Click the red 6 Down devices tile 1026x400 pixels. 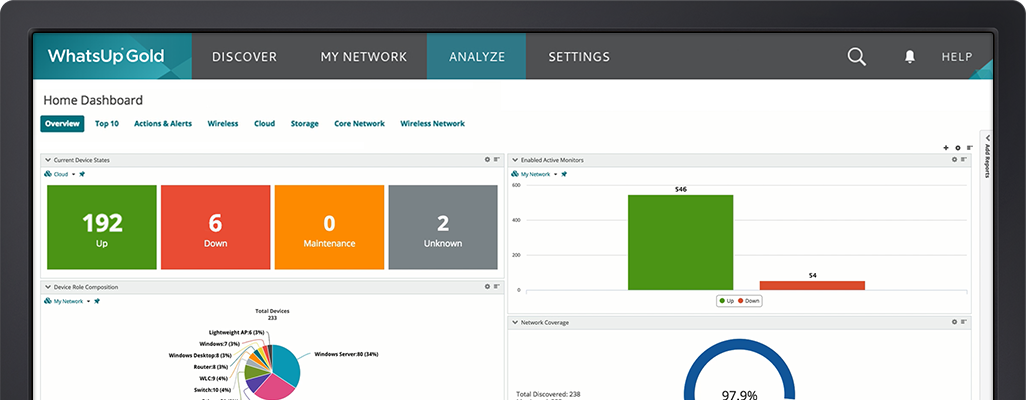[215, 227]
